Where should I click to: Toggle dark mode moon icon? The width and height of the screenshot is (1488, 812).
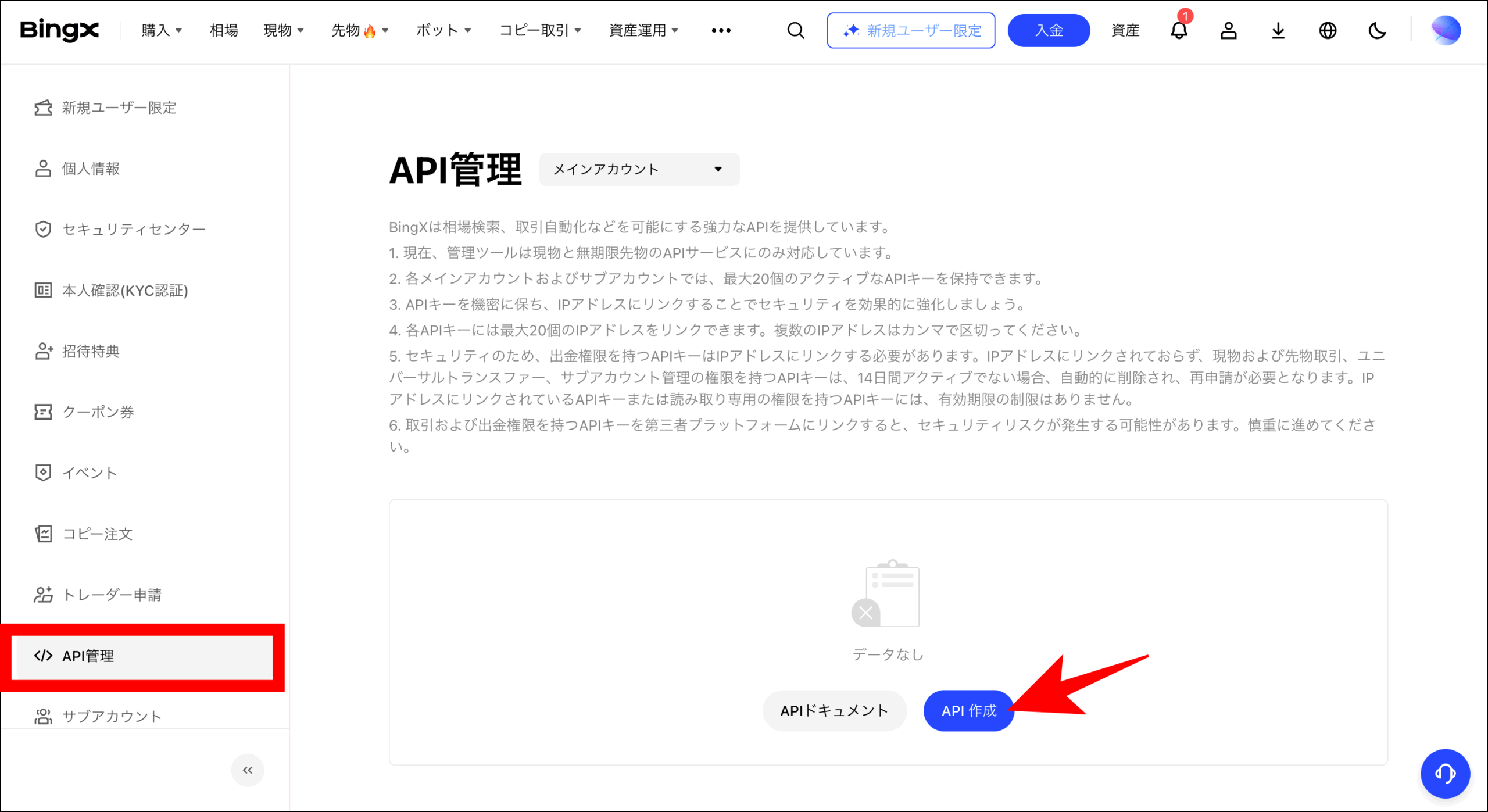click(1377, 30)
